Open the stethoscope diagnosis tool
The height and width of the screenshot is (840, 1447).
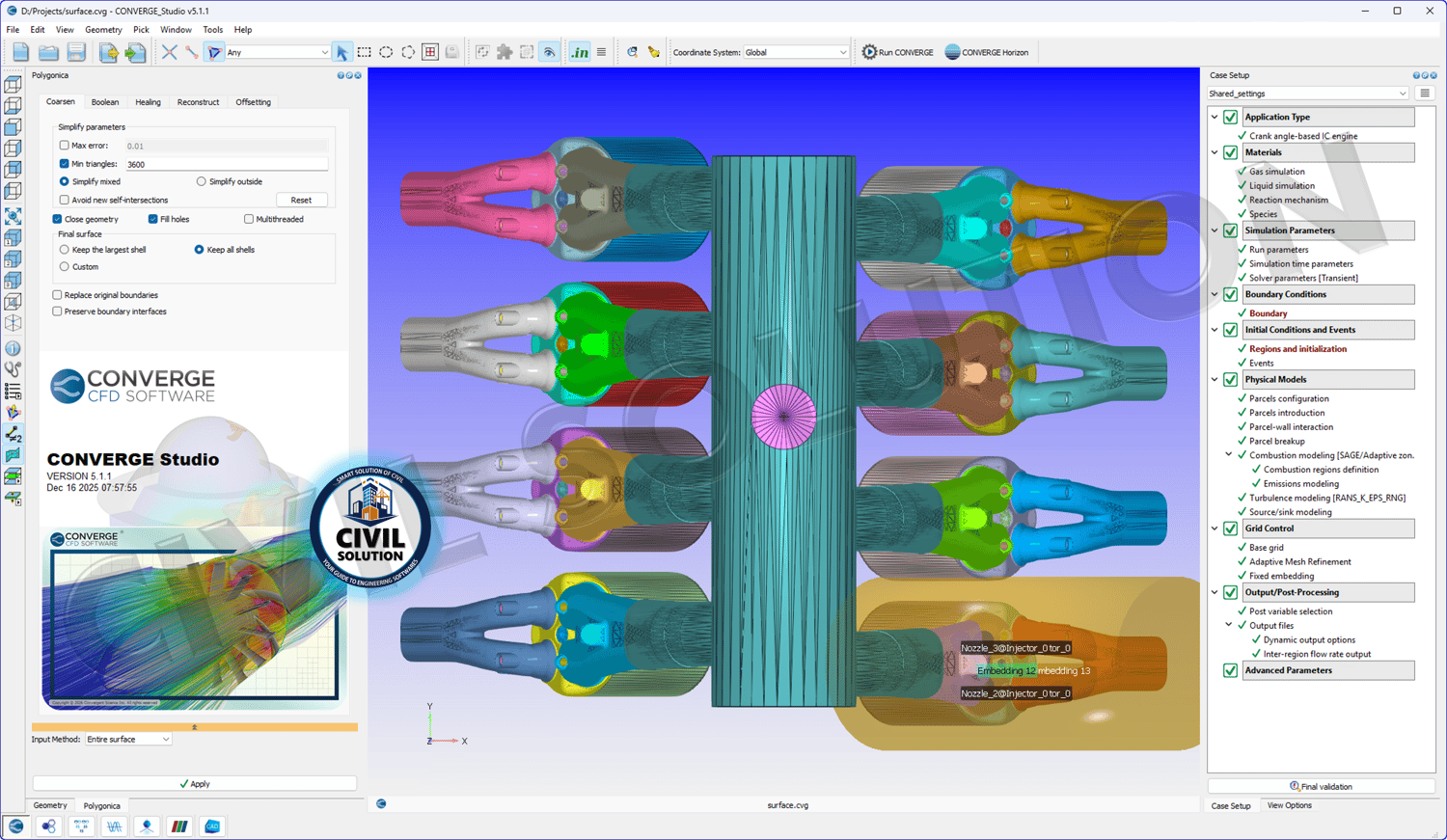point(13,368)
